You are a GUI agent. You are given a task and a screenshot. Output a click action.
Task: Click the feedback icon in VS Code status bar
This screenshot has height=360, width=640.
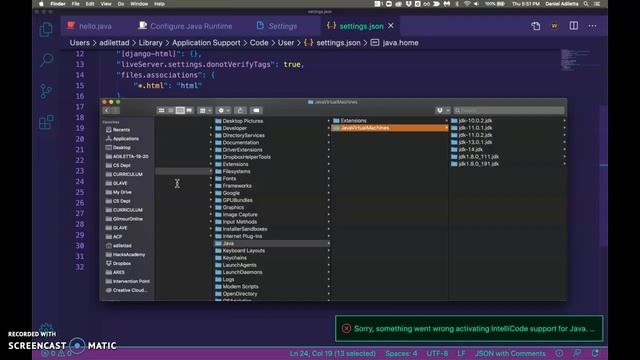577,353
